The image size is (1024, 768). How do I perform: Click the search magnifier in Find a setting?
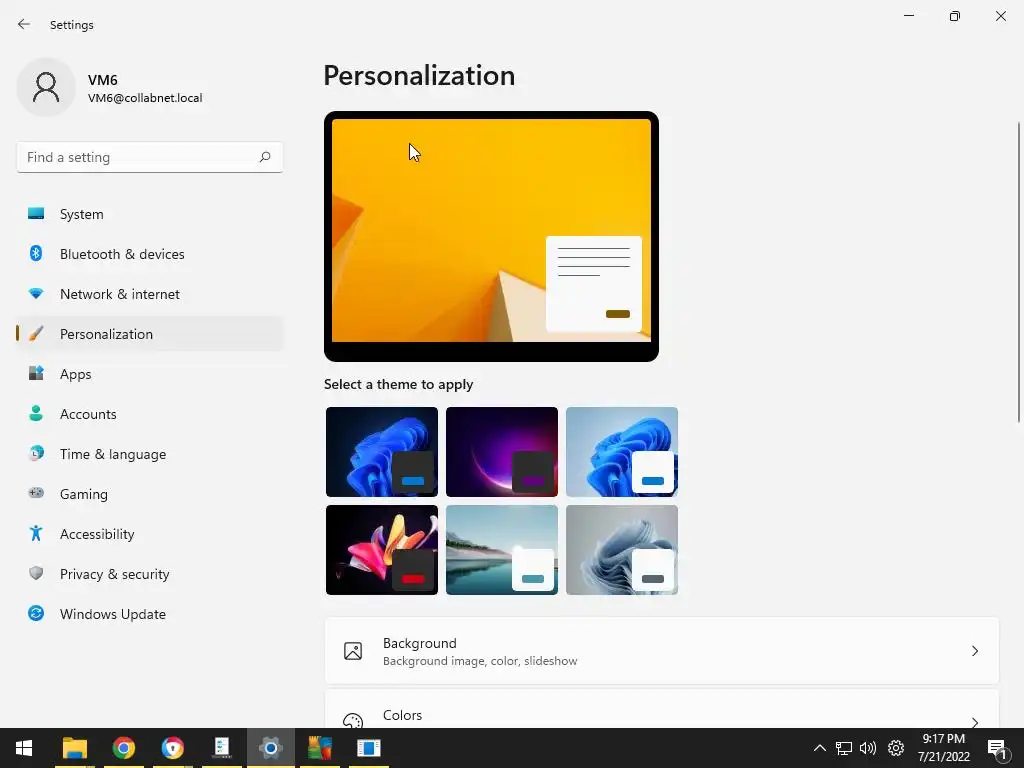click(x=264, y=157)
